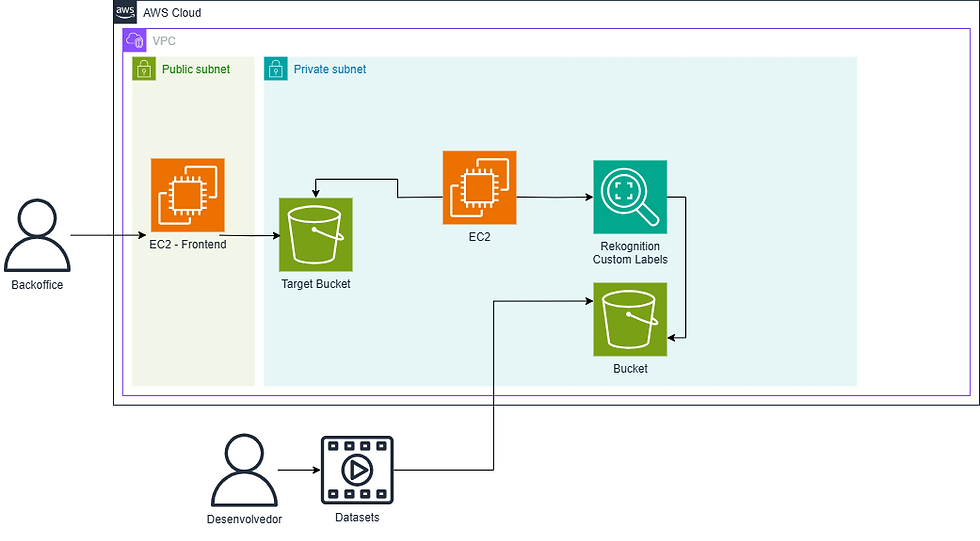Select the EC2 - Frontend instance icon

(x=188, y=195)
